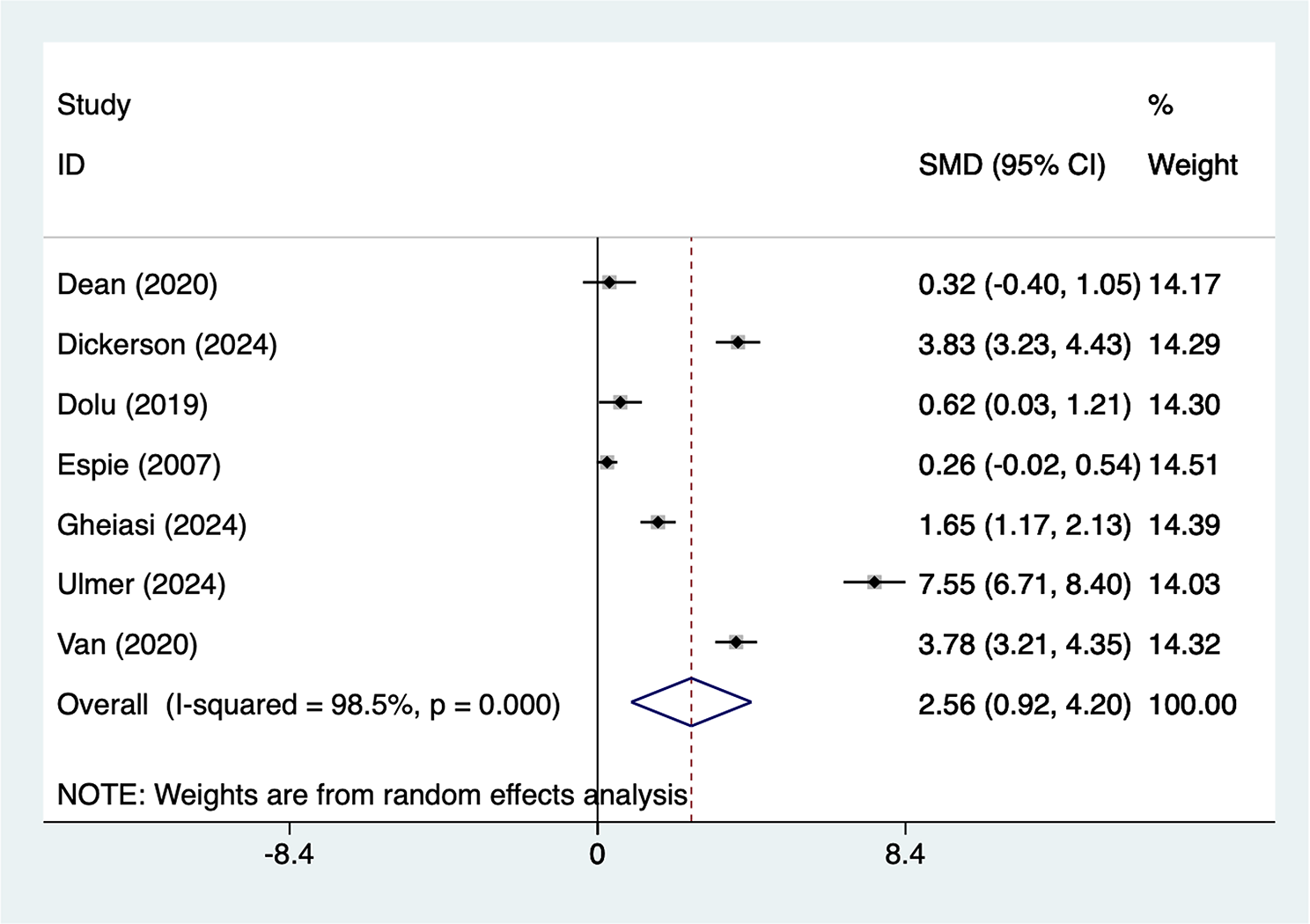Click the Dean (2020) study label
The width and height of the screenshot is (1310, 924).
(x=136, y=284)
